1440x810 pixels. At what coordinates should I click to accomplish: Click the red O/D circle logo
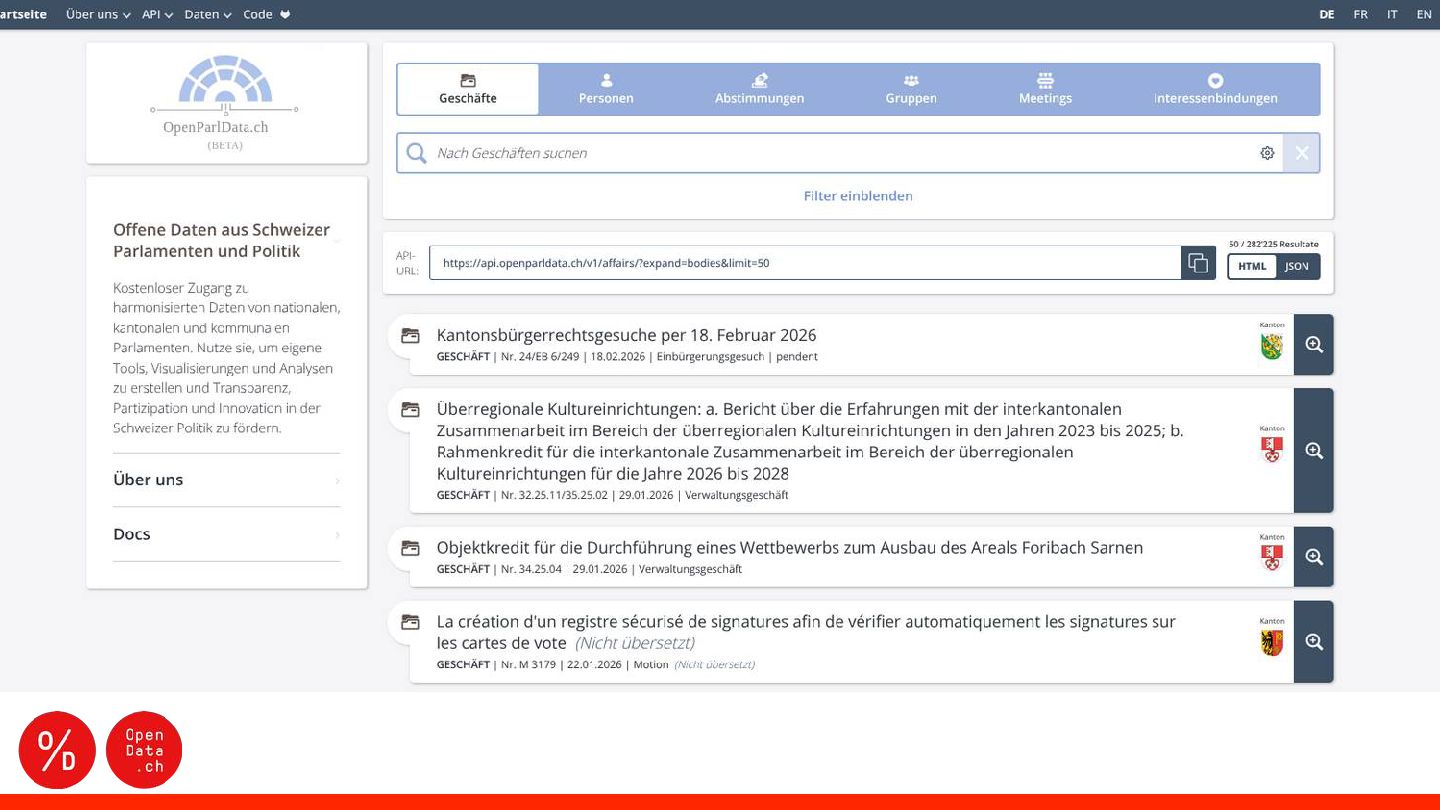click(x=57, y=750)
